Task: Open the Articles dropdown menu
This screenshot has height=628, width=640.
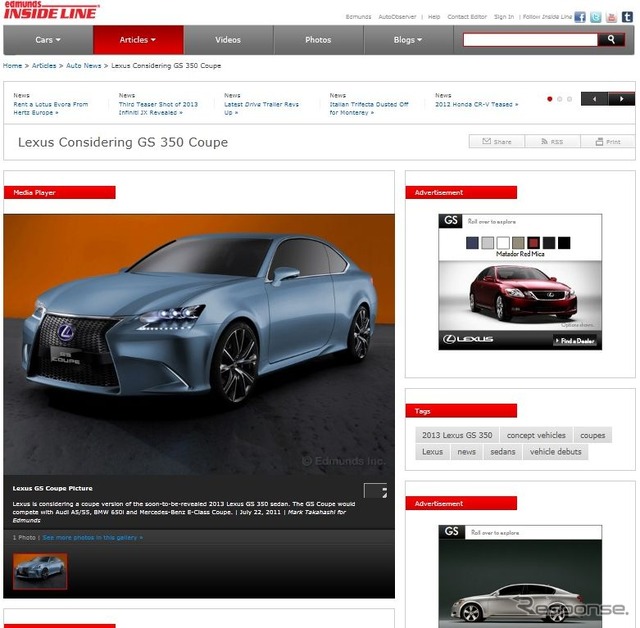Action: [138, 40]
